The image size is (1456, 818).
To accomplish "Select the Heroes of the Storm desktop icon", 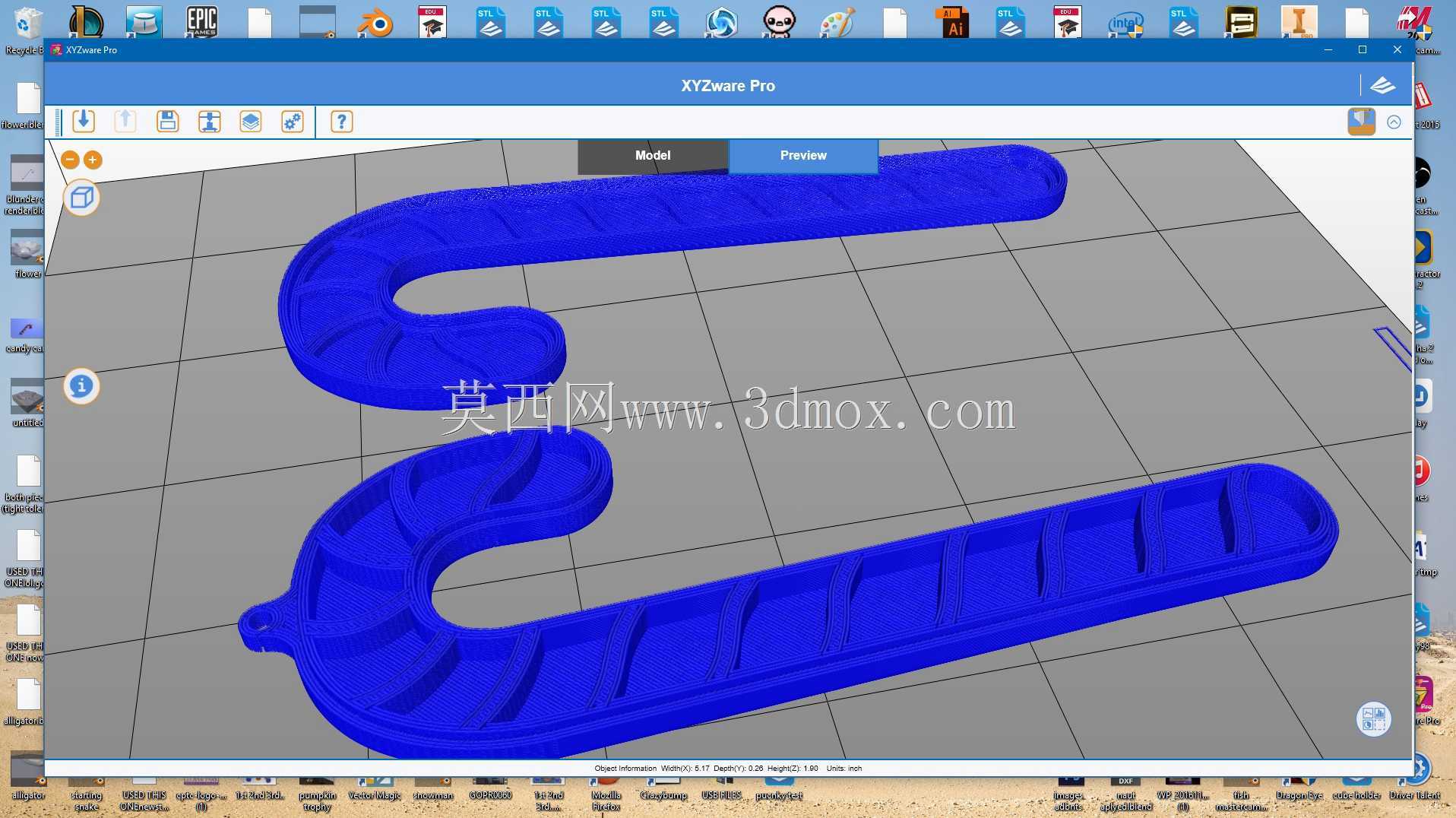I will point(721,21).
